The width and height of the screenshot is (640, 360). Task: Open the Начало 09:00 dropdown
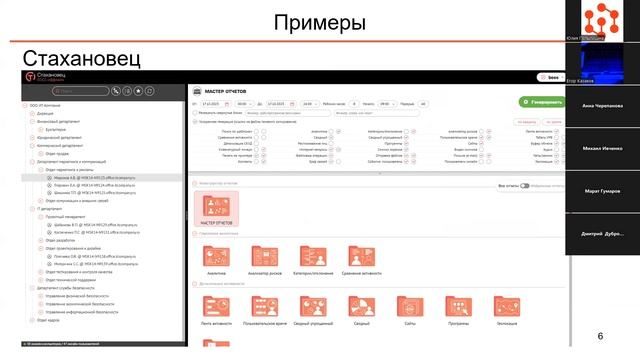[387, 104]
